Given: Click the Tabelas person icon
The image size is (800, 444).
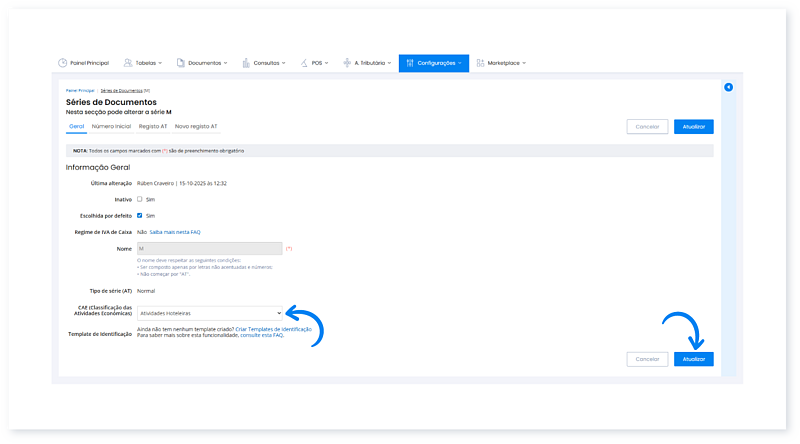Looking at the screenshot, I should tap(130, 63).
